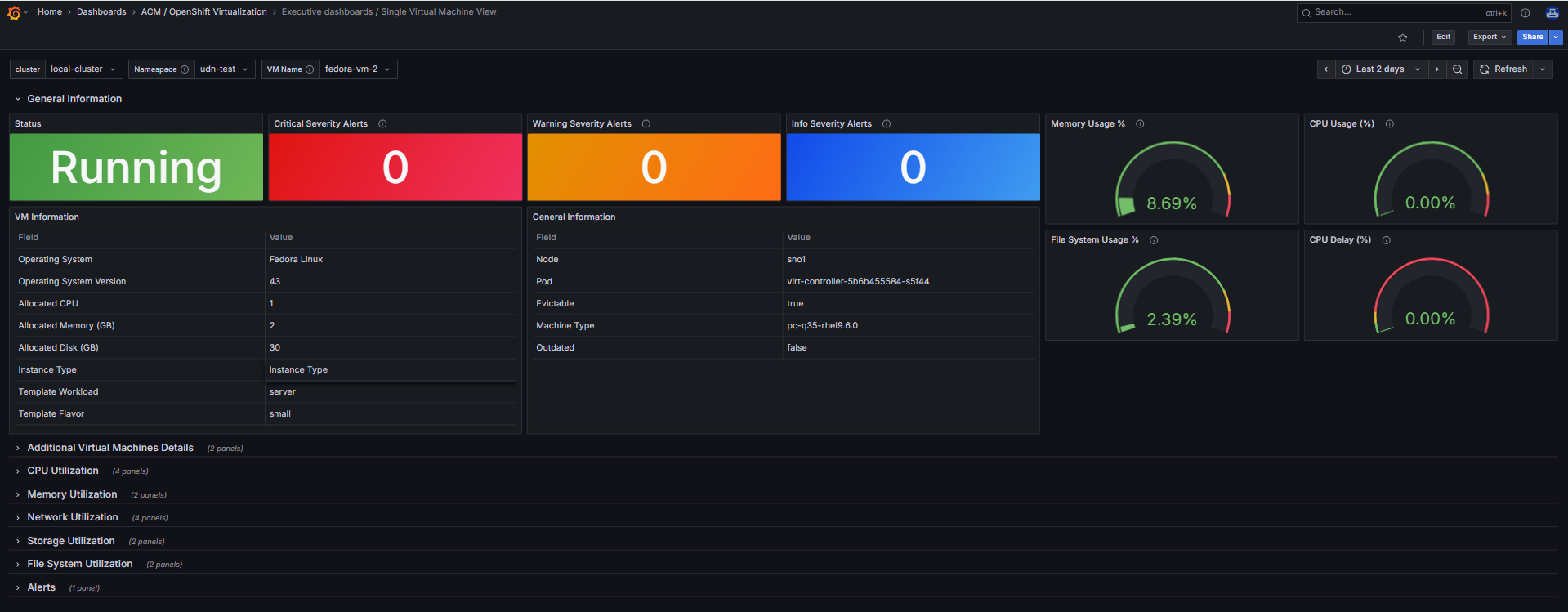
Task: Open the cluster dropdown showing local-cluster
Action: coord(83,69)
